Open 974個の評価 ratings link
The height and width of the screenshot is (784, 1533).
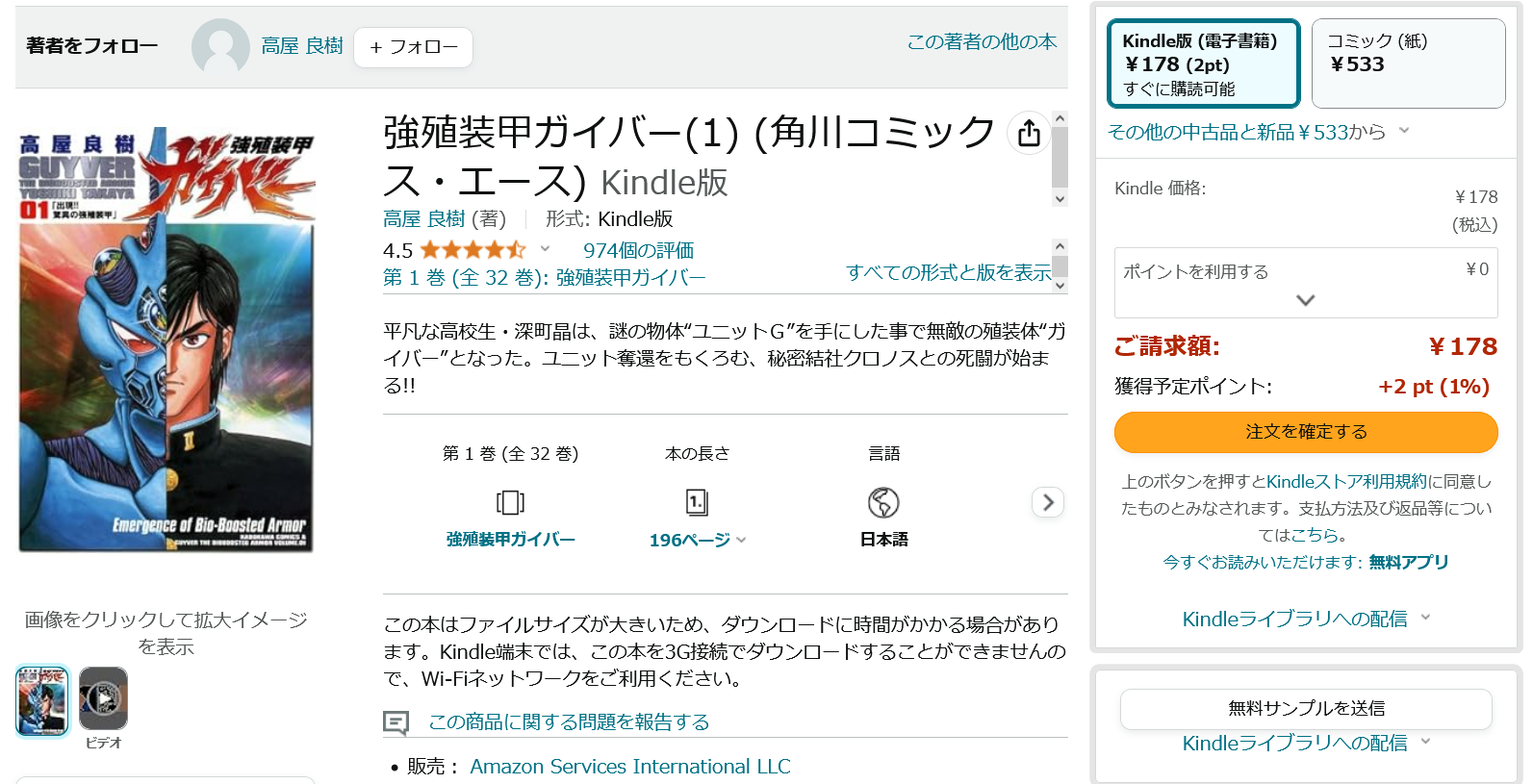pyautogui.click(x=638, y=250)
